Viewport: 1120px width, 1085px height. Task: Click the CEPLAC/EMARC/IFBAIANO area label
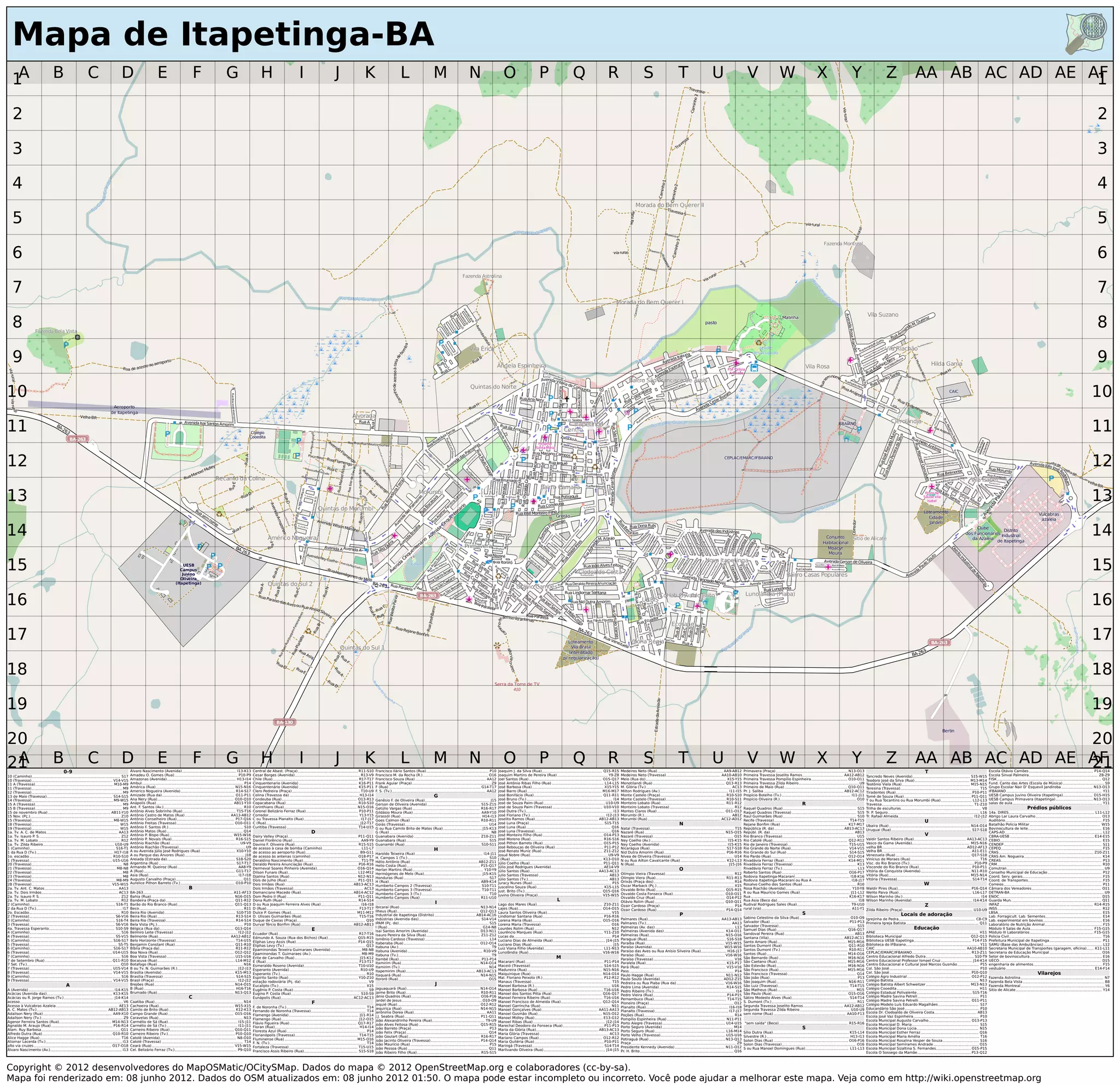coord(748,458)
